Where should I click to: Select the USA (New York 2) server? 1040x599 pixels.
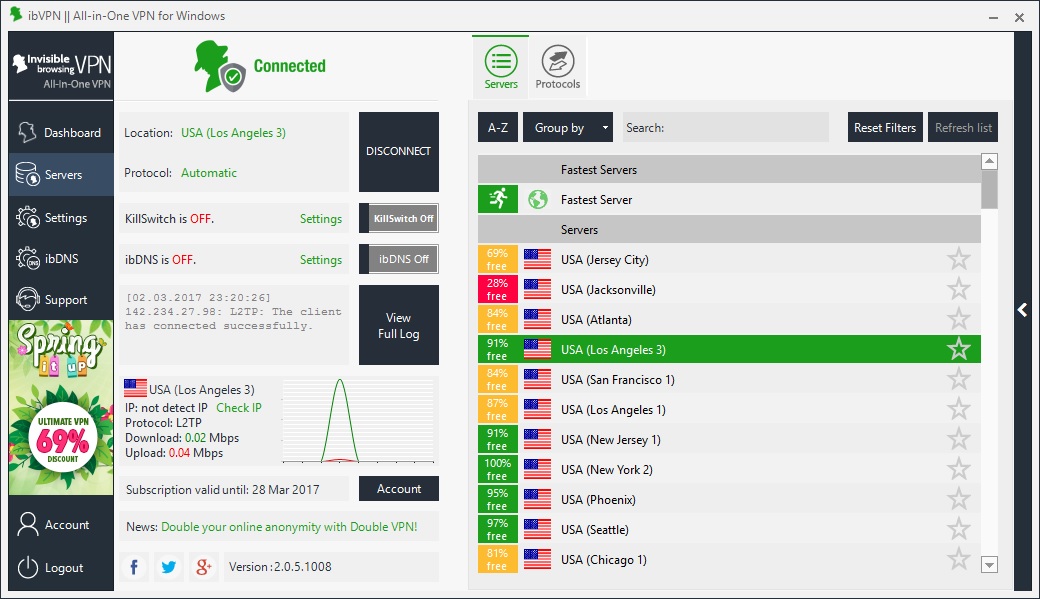[x=730, y=469]
